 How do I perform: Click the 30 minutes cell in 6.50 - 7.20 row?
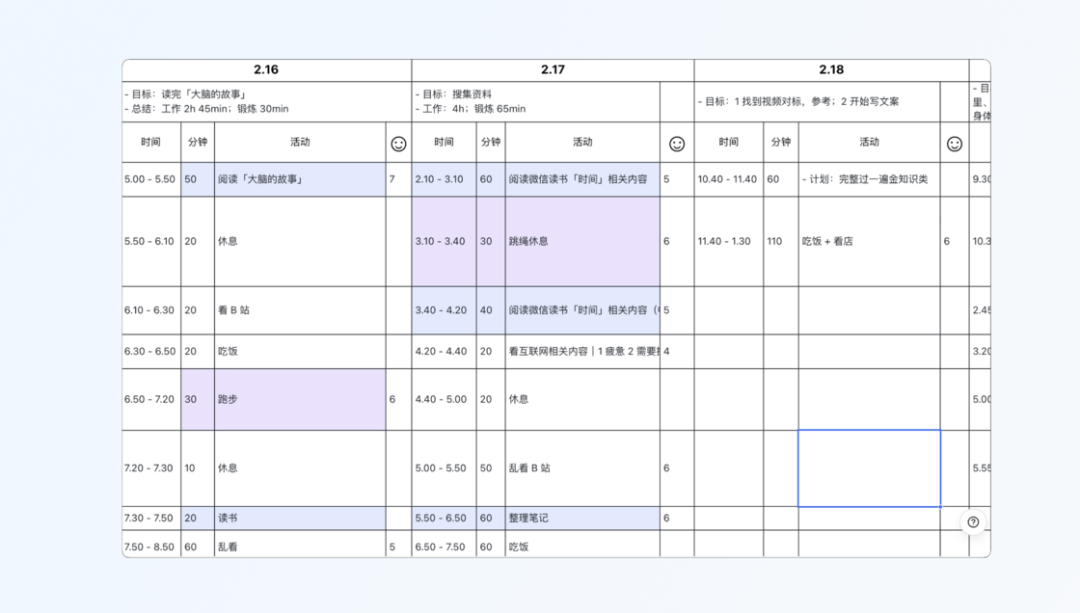pos(198,399)
